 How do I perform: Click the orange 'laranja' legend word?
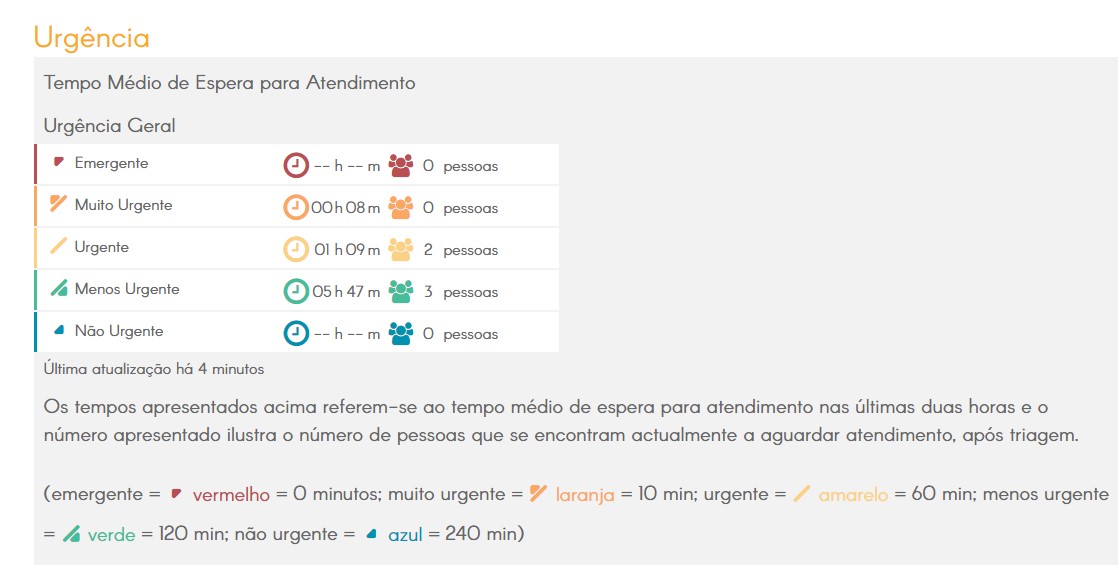tap(585, 495)
